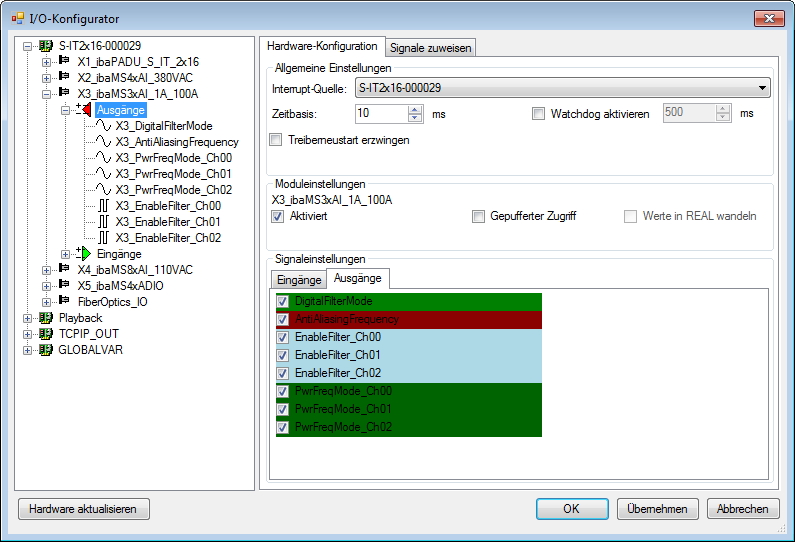This screenshot has width=795, height=542.
Task: Click the Übernehmen button
Action: click(658, 509)
